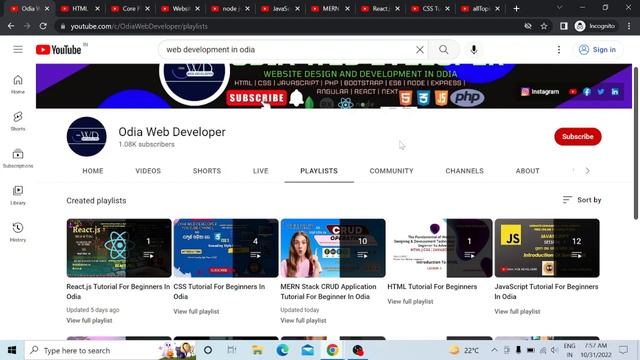Open YouTube settings three-dot menu

(x=559, y=50)
